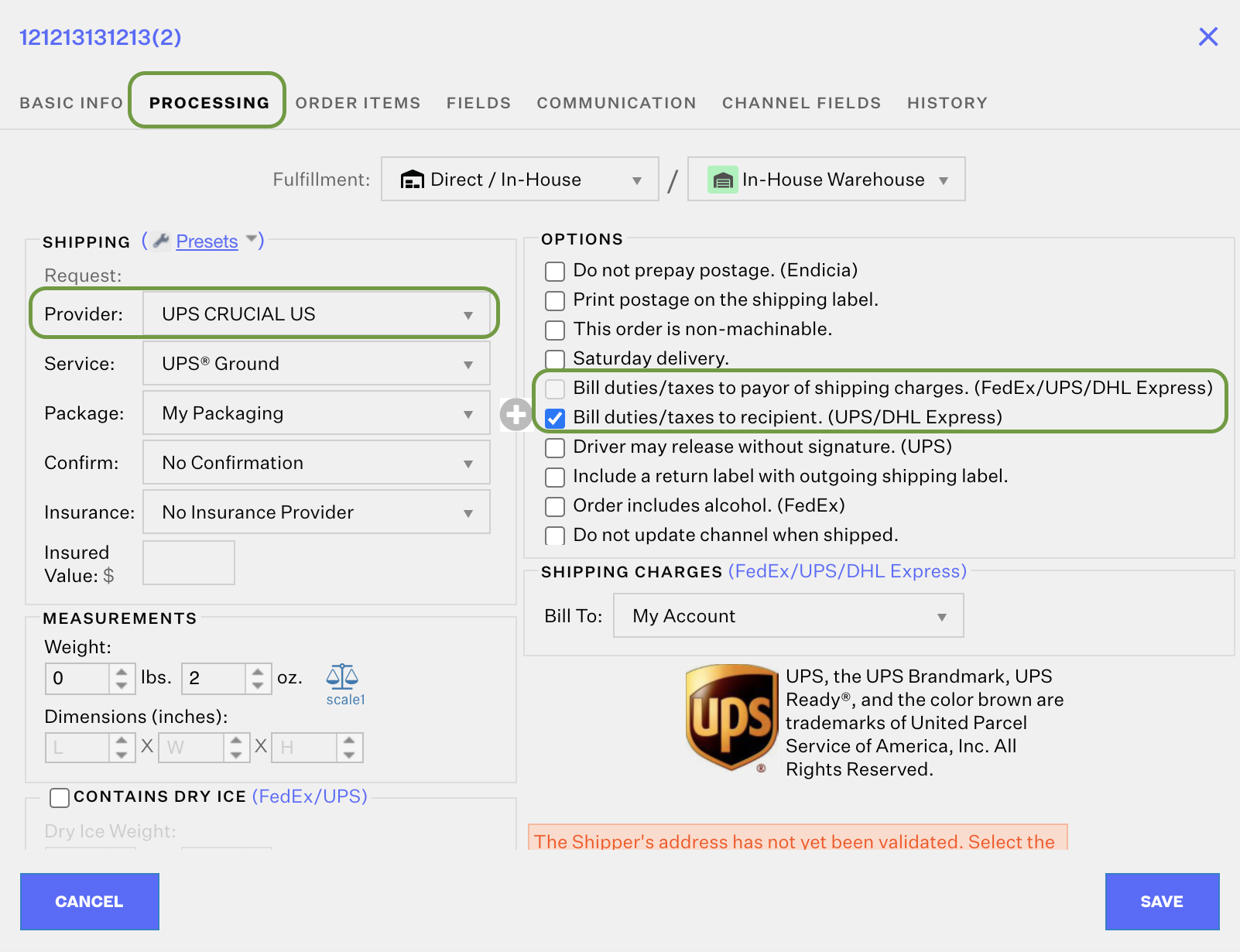The height and width of the screenshot is (952, 1240).
Task: Click the Cancel button
Action: click(90, 902)
